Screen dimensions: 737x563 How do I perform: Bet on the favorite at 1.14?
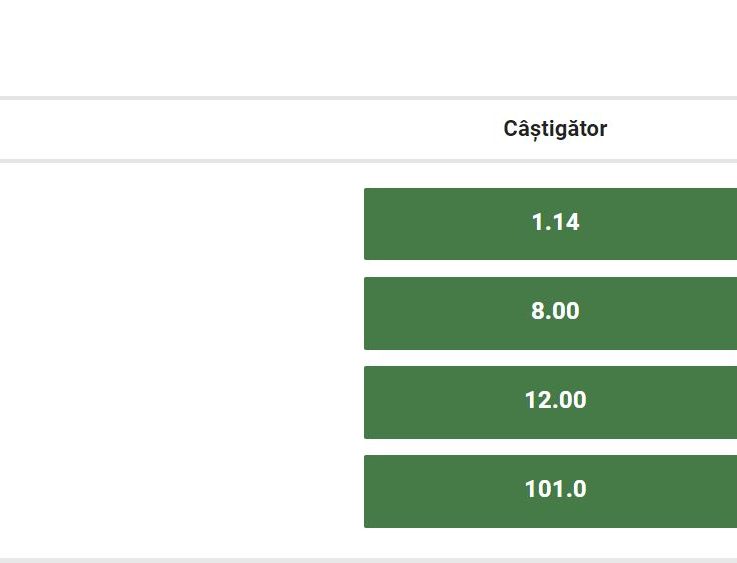click(550, 224)
